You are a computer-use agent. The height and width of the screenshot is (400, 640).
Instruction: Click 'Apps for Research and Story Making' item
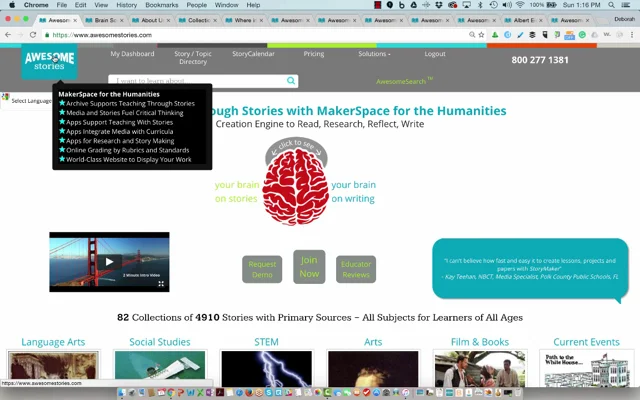(x=120, y=141)
